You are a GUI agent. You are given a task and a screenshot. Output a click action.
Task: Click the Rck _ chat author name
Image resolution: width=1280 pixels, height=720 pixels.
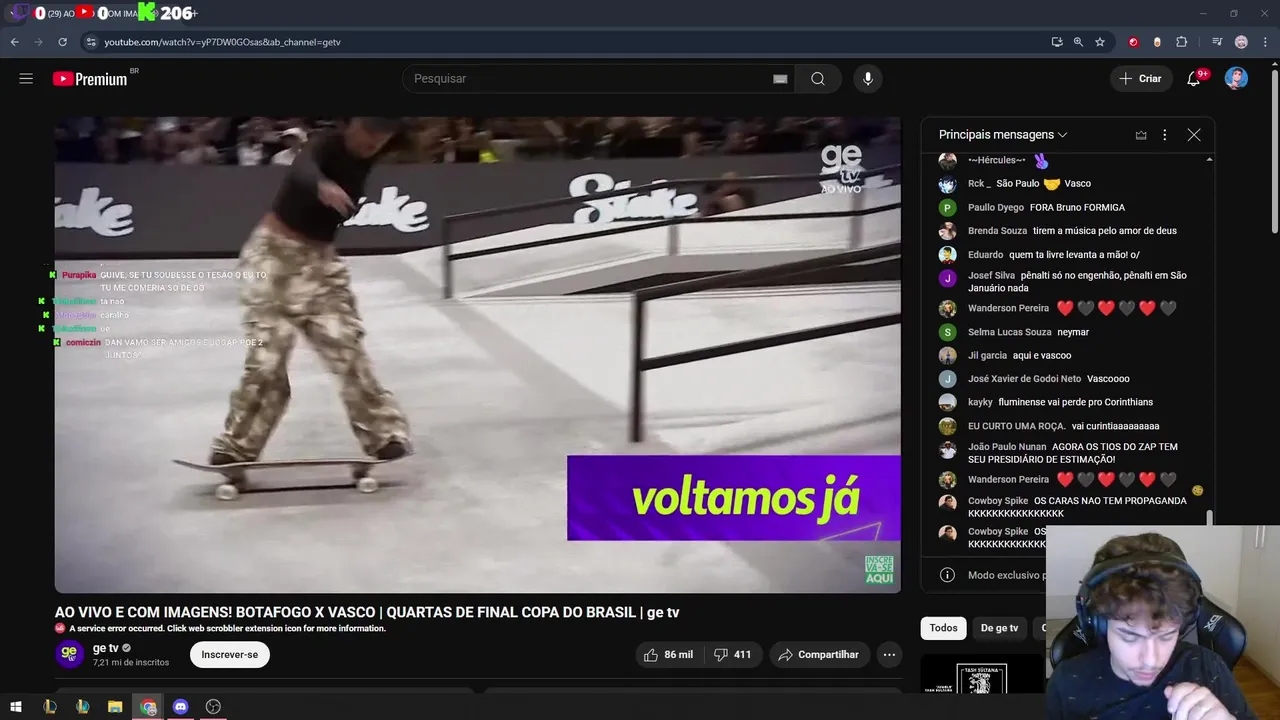point(979,184)
